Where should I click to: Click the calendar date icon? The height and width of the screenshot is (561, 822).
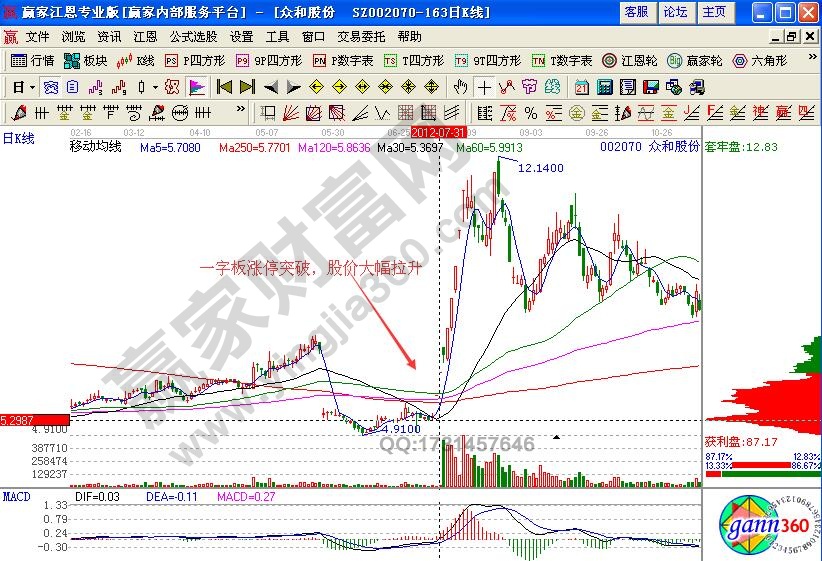coord(583,86)
